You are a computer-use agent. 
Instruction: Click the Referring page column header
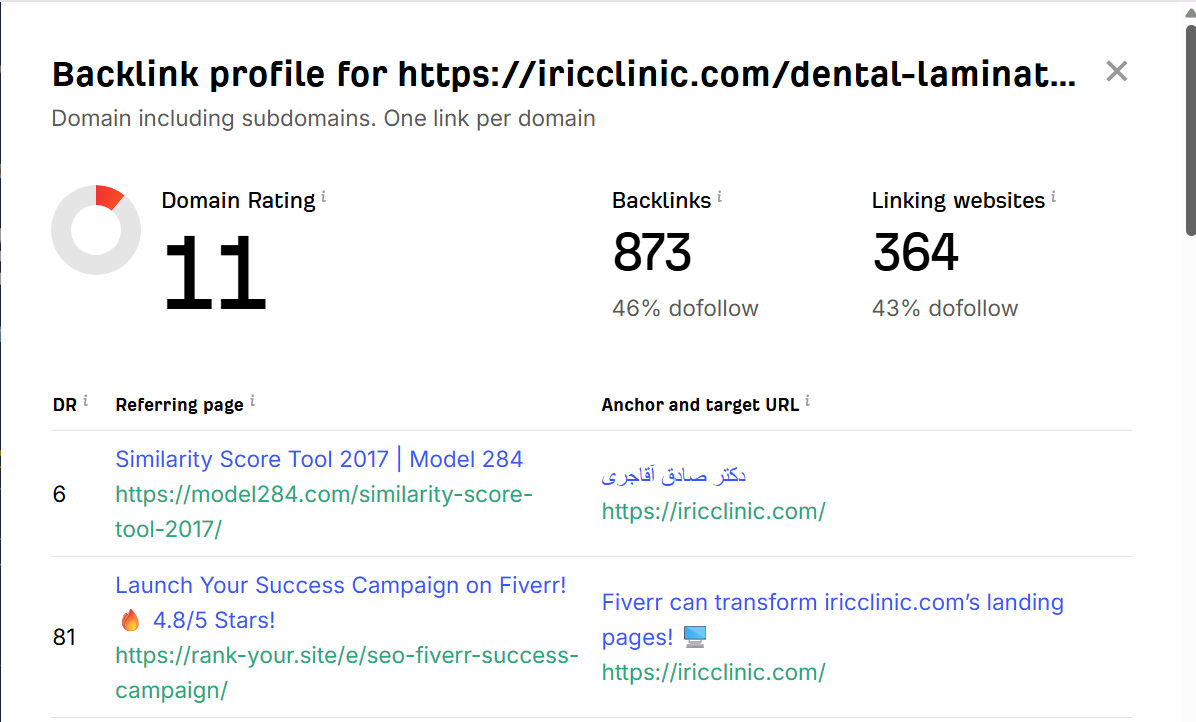(x=179, y=405)
